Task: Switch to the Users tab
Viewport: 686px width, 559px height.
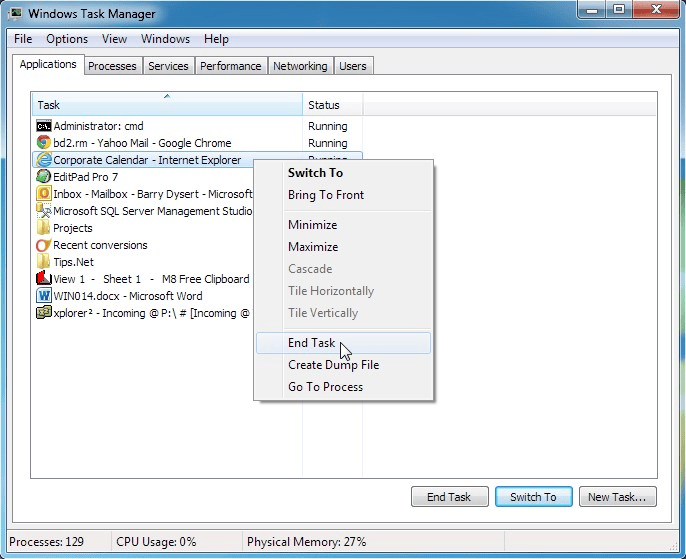Action: click(x=353, y=66)
